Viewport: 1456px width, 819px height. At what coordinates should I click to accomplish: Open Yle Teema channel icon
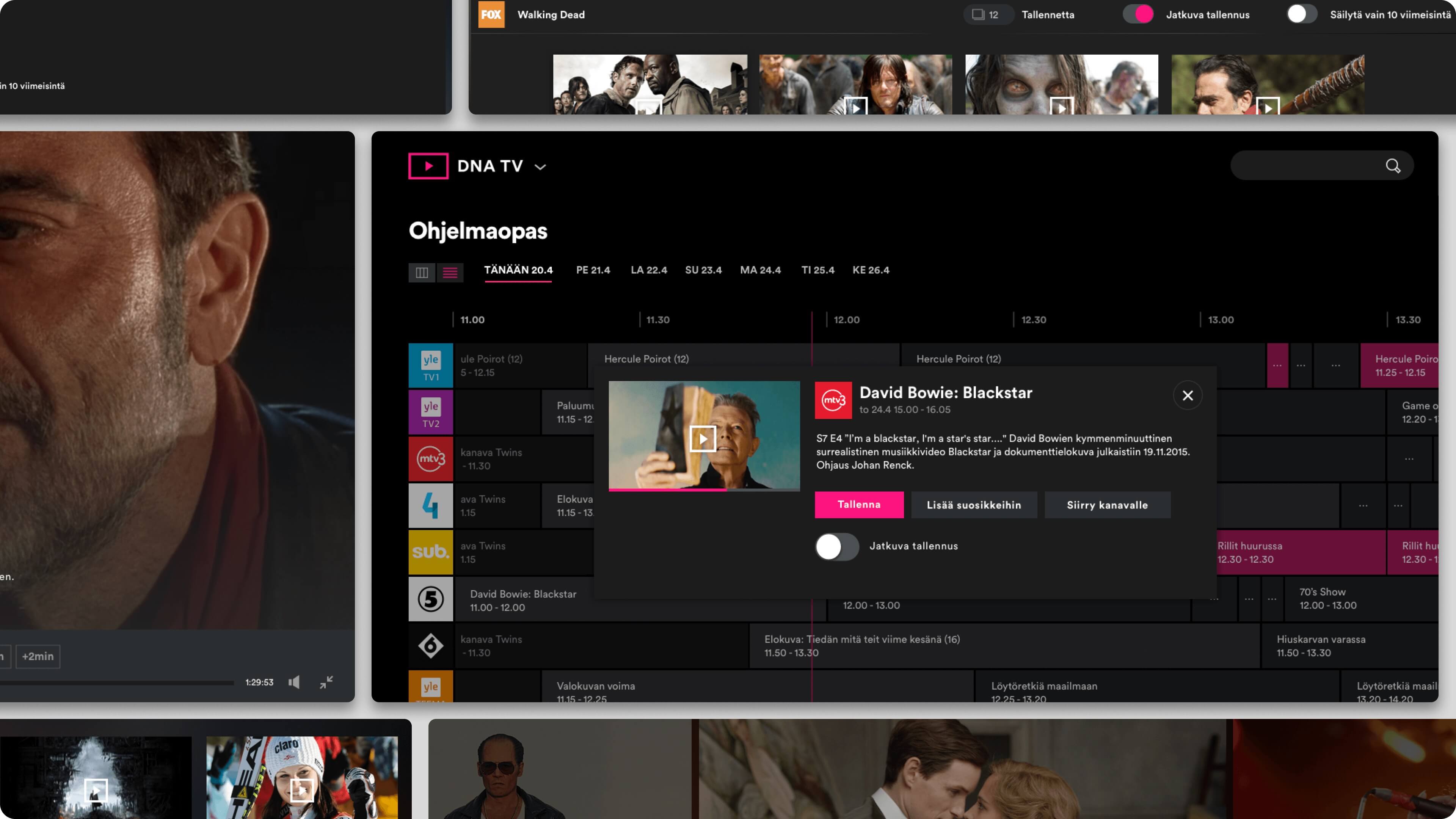(431, 686)
